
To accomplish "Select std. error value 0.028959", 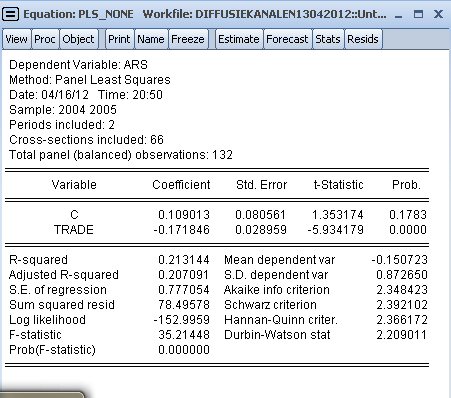I will click(x=261, y=230).
